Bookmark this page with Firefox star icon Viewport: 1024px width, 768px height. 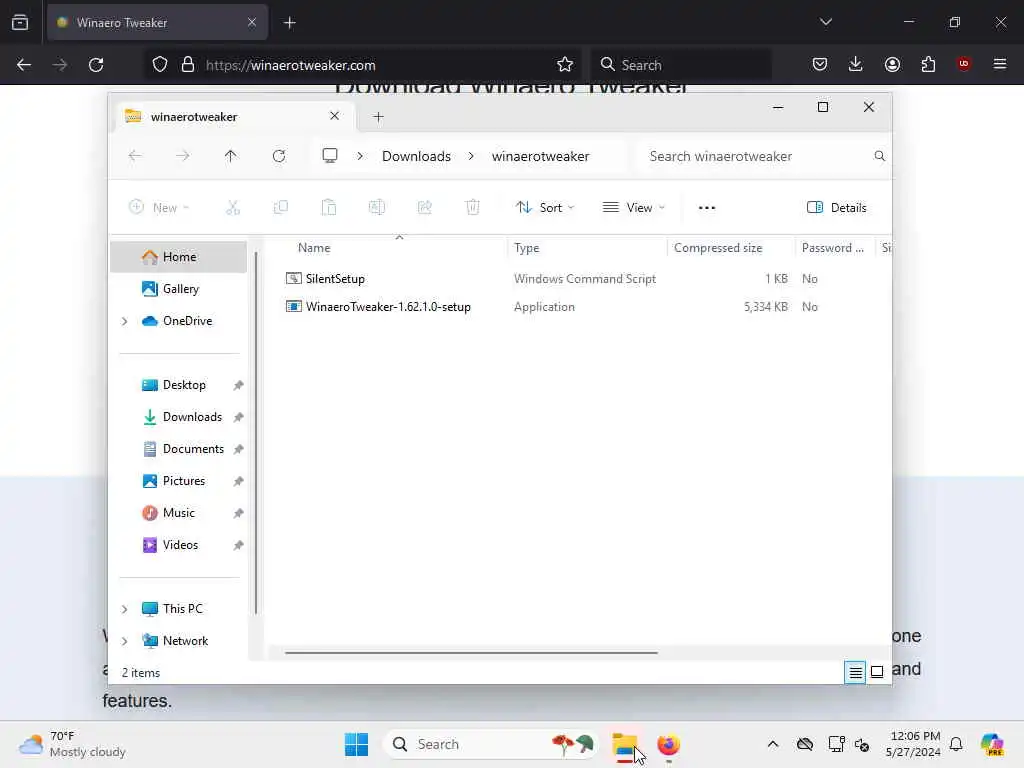tap(565, 64)
